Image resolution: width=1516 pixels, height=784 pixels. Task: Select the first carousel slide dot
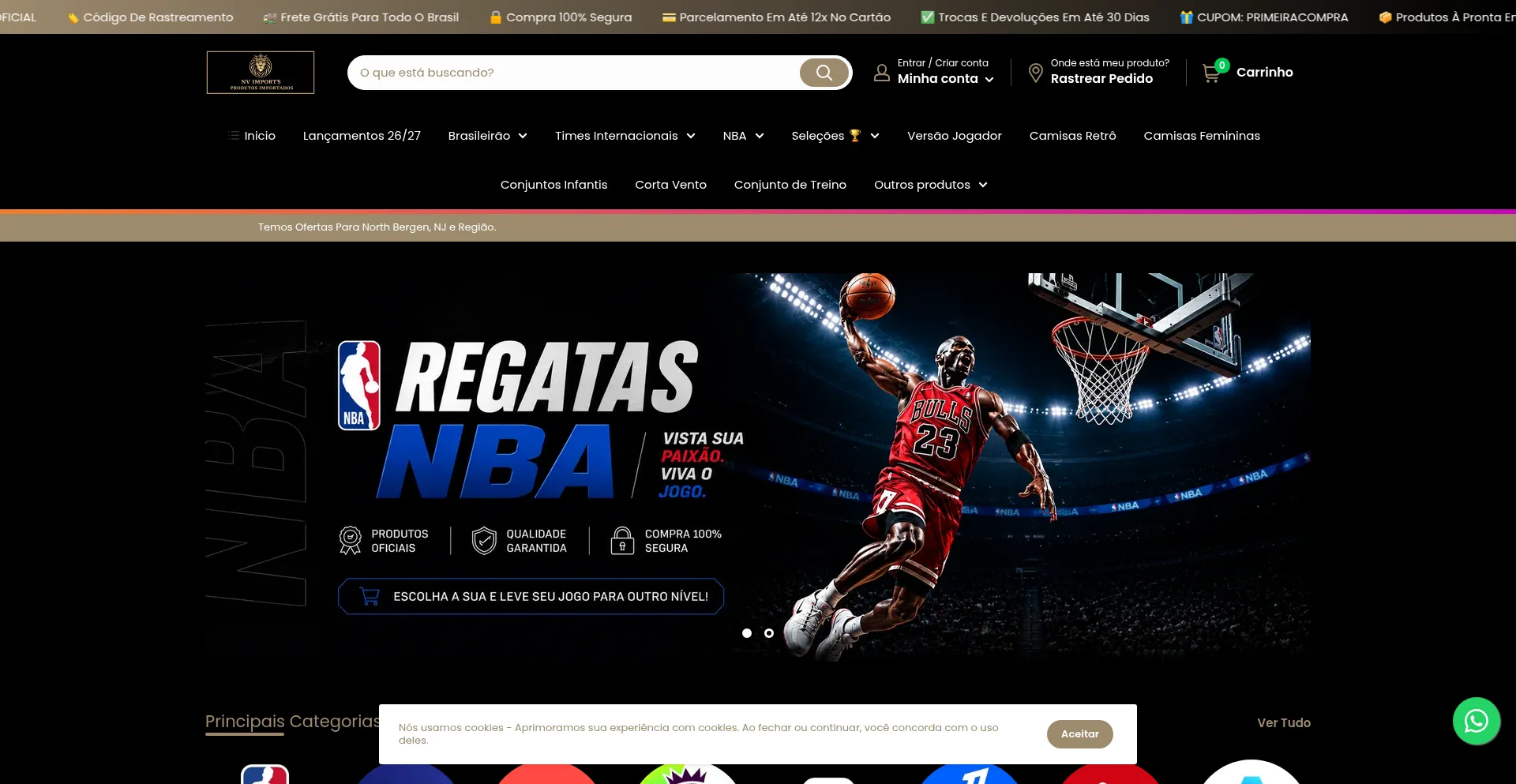(747, 633)
